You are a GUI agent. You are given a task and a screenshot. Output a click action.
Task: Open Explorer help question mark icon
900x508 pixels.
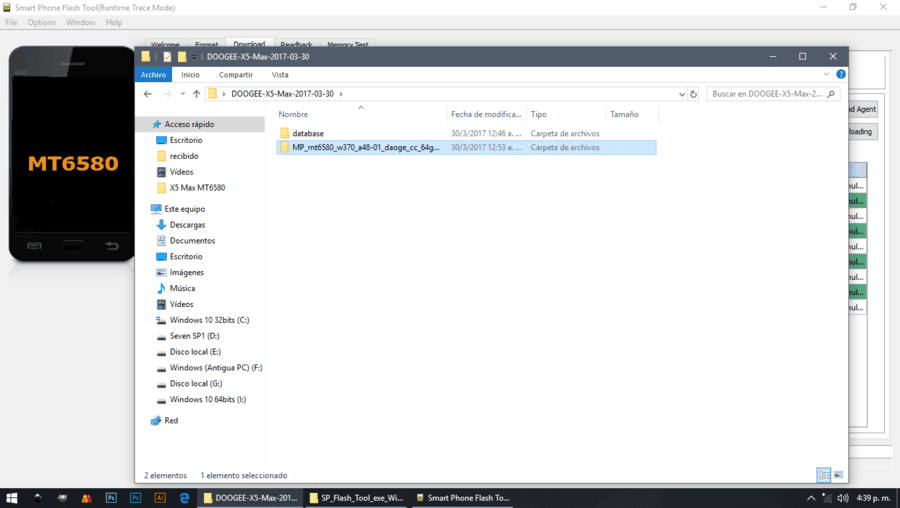(841, 74)
